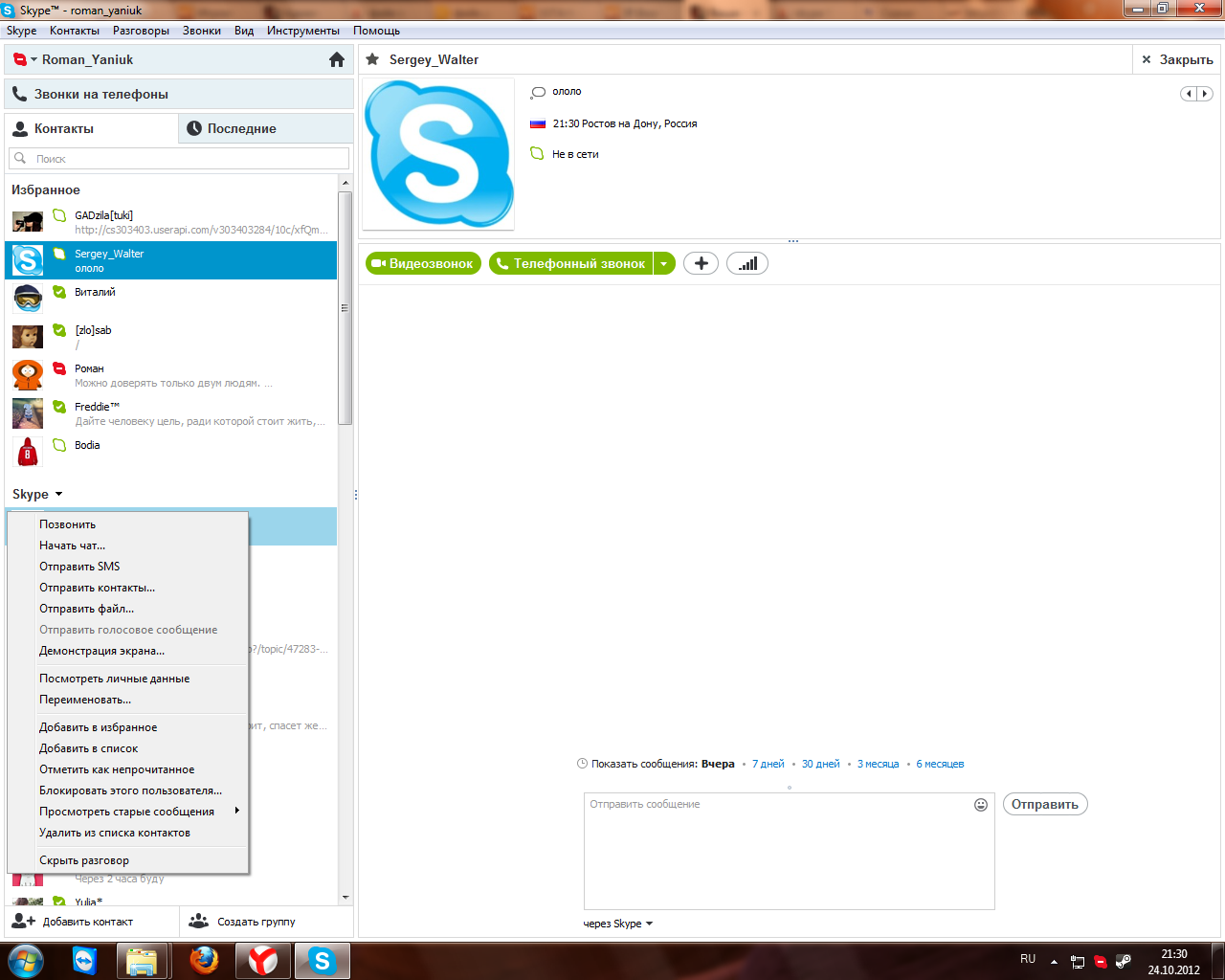Viewport: 1225px width, 980px height.
Task: Open Инструменты menu in menu bar
Action: coord(303,31)
